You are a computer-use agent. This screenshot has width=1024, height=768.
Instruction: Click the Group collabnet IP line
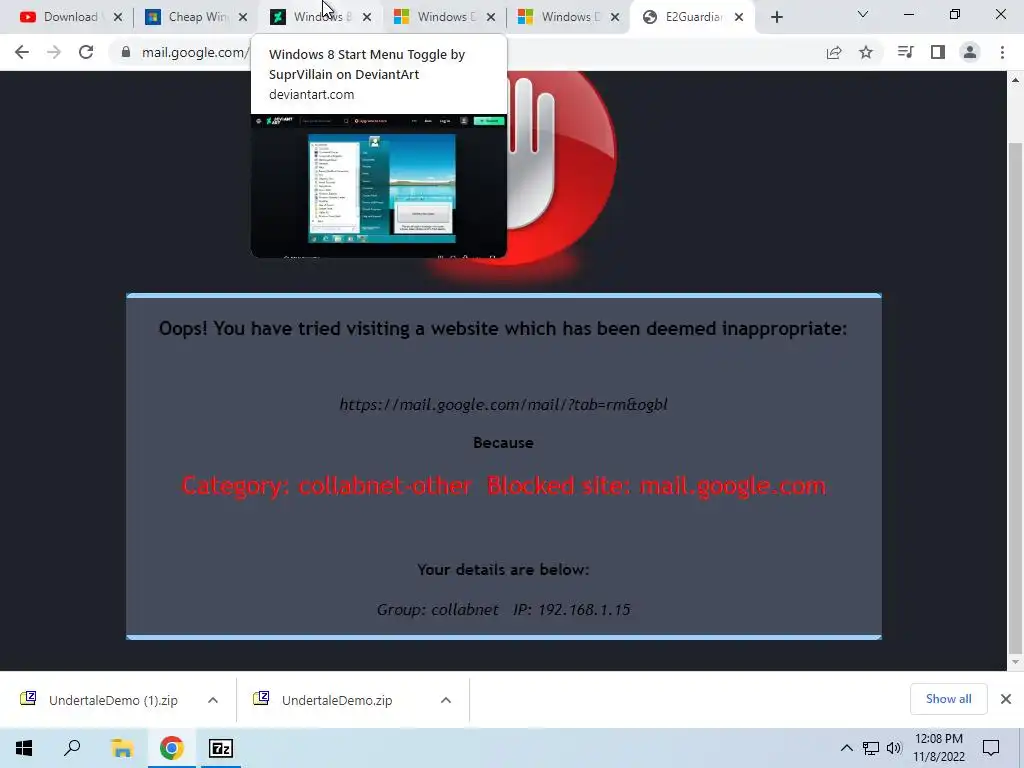(x=504, y=610)
